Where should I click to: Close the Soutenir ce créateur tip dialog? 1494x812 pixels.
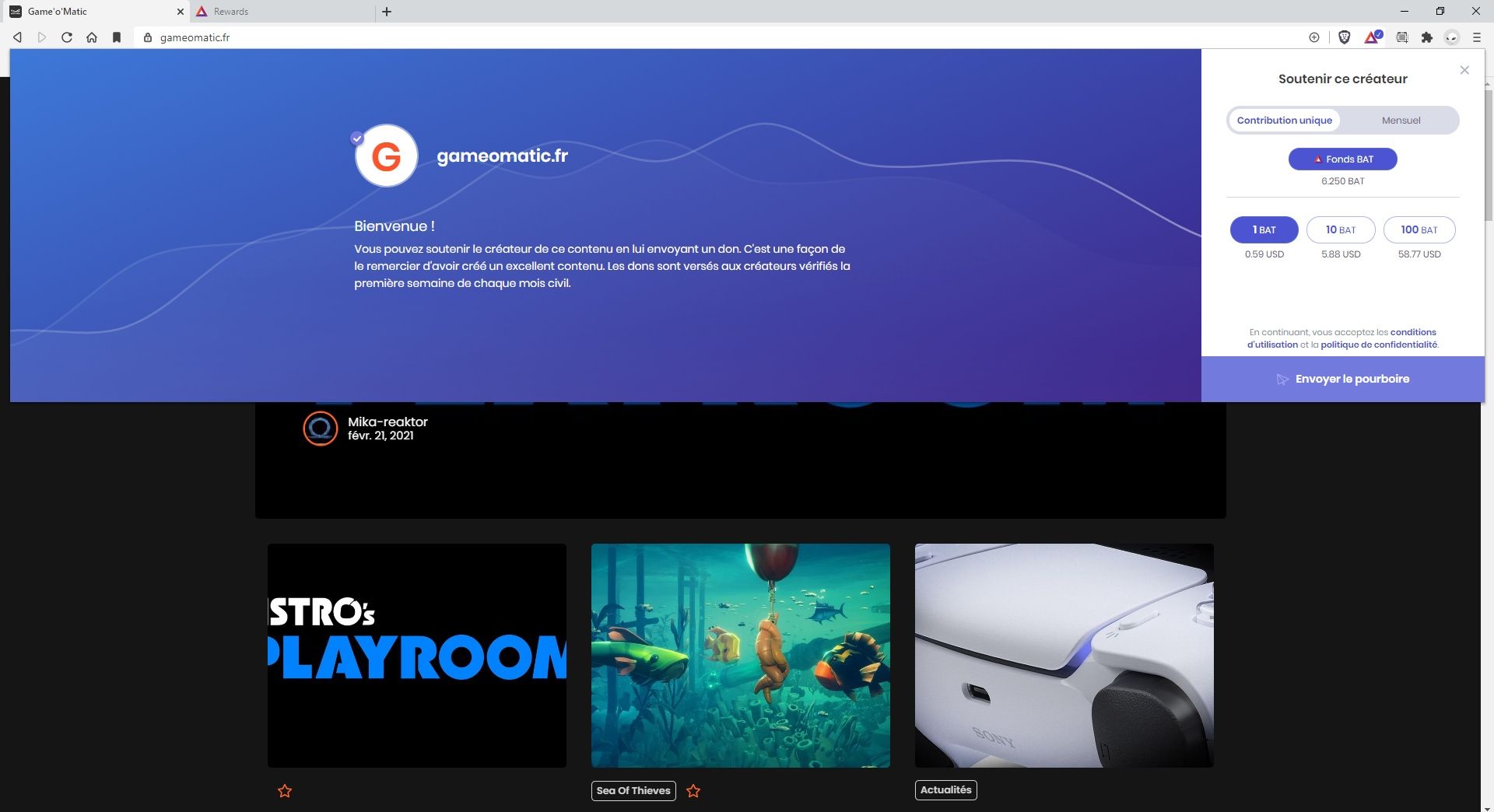(x=1464, y=70)
